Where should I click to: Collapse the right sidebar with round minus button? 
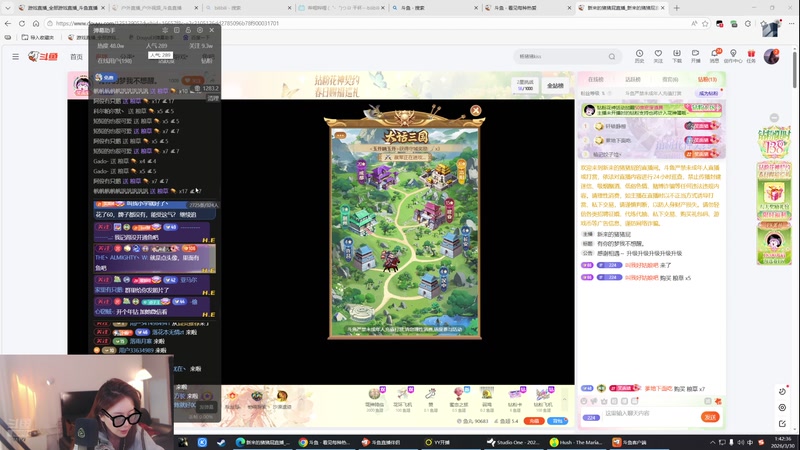[x=774, y=118]
